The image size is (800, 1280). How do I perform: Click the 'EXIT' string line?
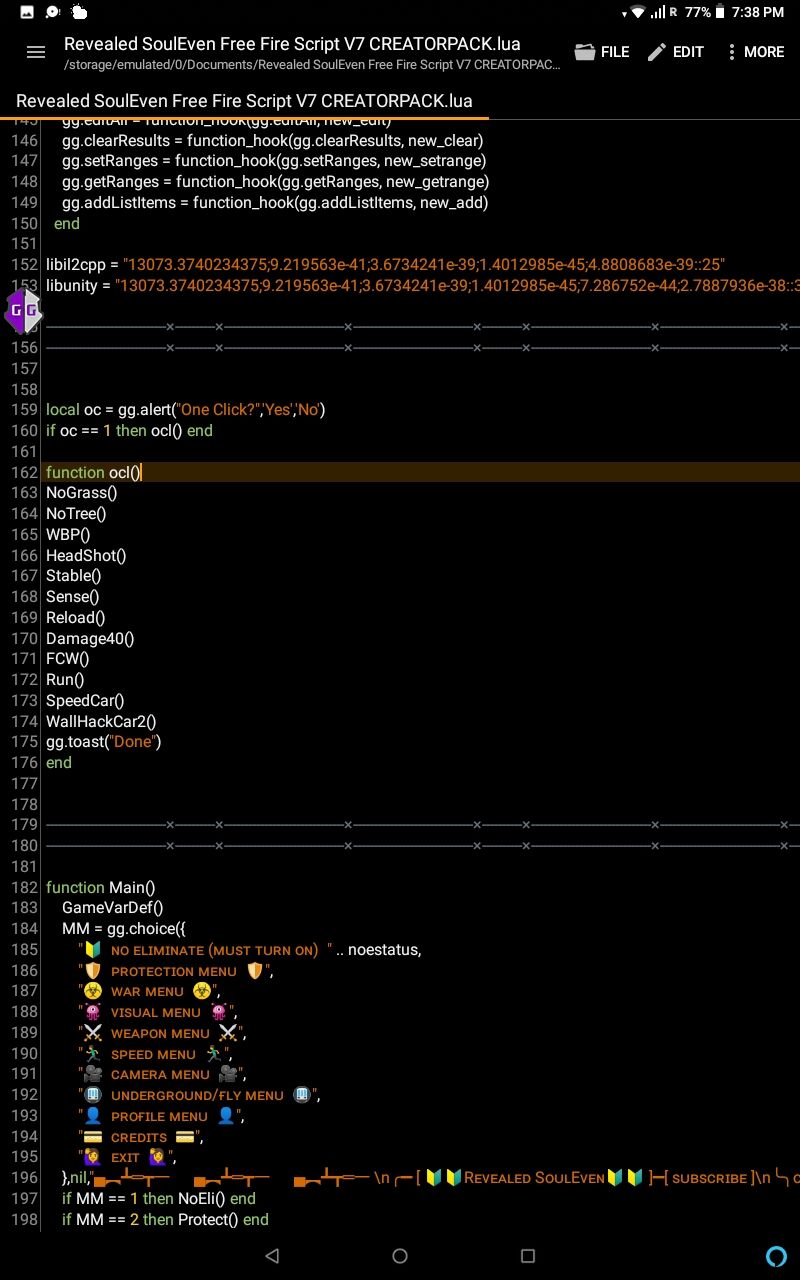(x=127, y=1158)
